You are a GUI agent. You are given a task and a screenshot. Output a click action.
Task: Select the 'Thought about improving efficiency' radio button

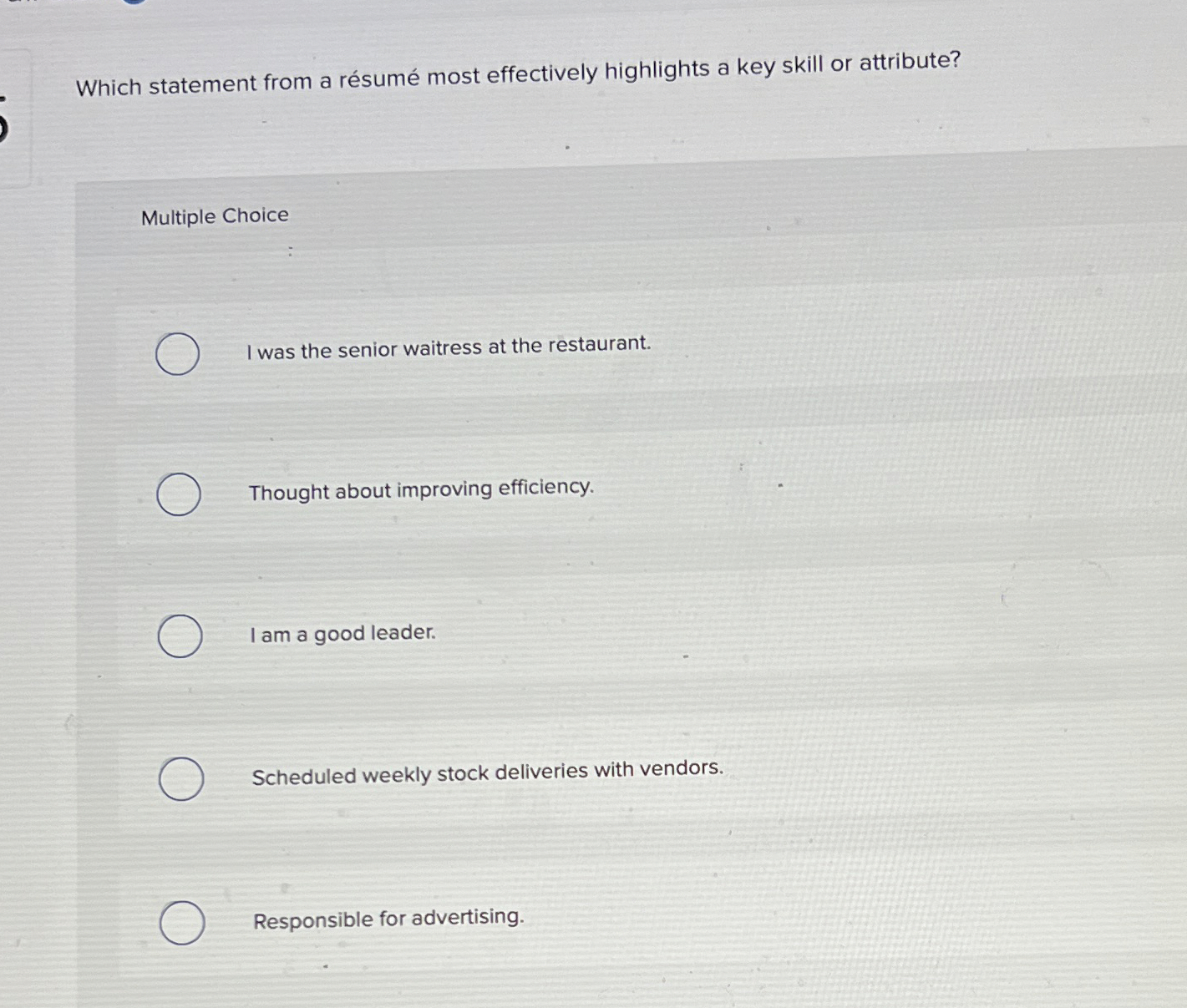(178, 494)
